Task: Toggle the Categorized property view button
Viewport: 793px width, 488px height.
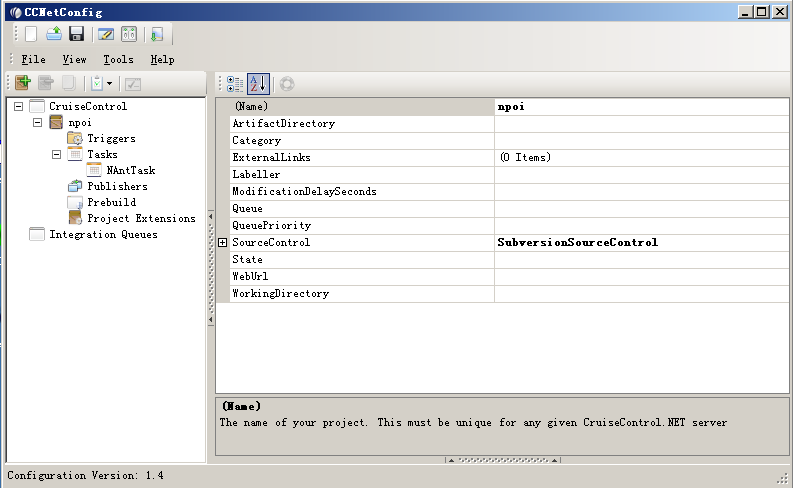Action: coord(235,84)
